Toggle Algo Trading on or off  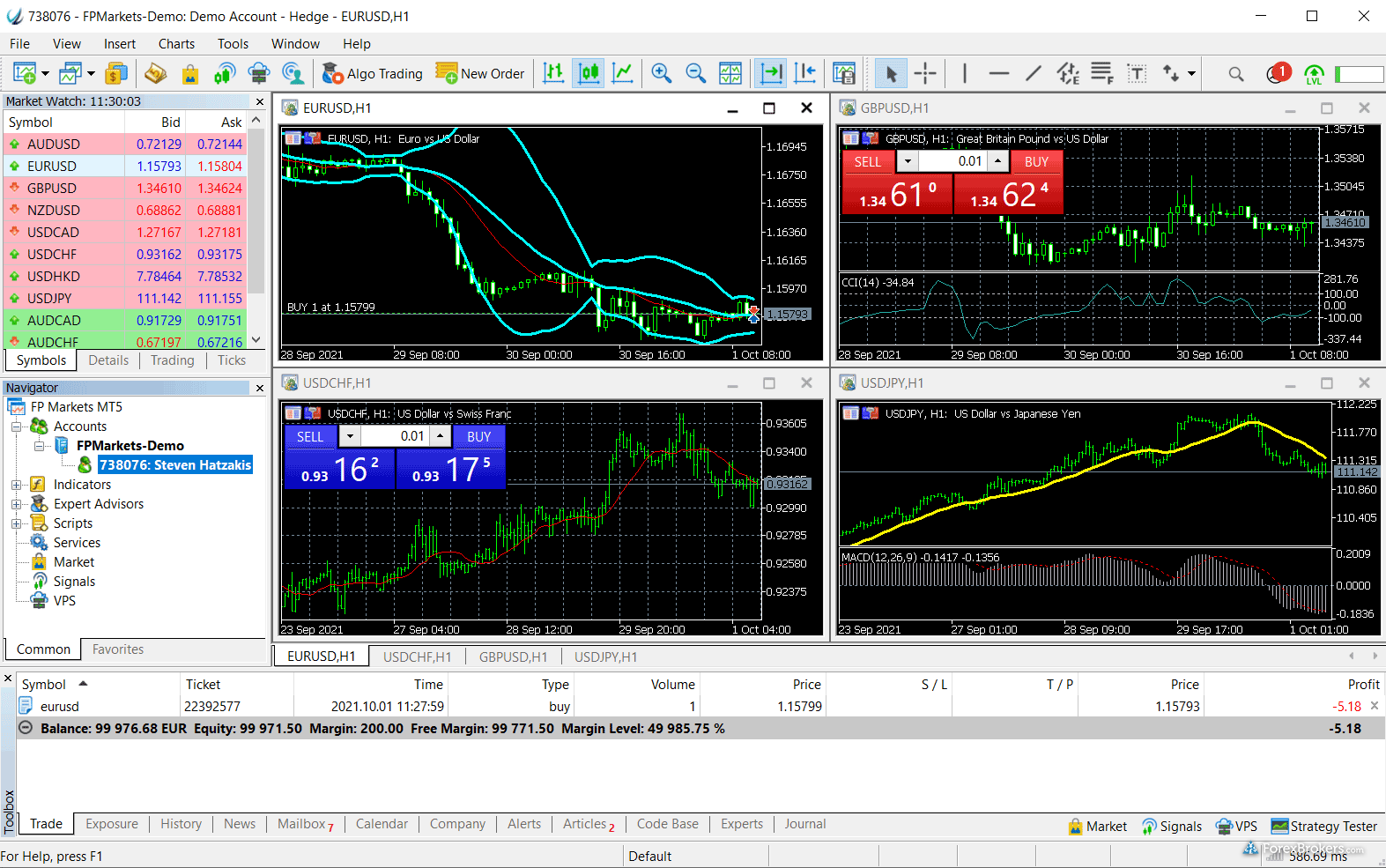[x=373, y=74]
